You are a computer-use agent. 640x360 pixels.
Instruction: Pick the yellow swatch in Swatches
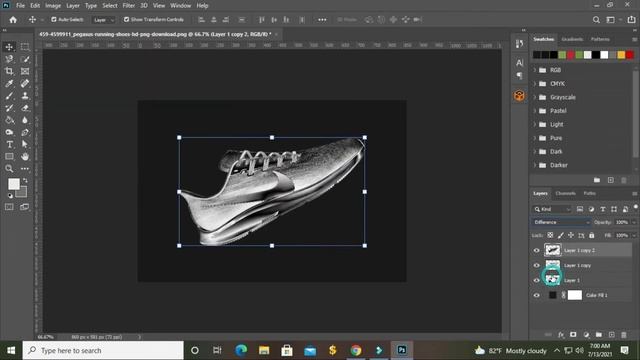pos(621,55)
